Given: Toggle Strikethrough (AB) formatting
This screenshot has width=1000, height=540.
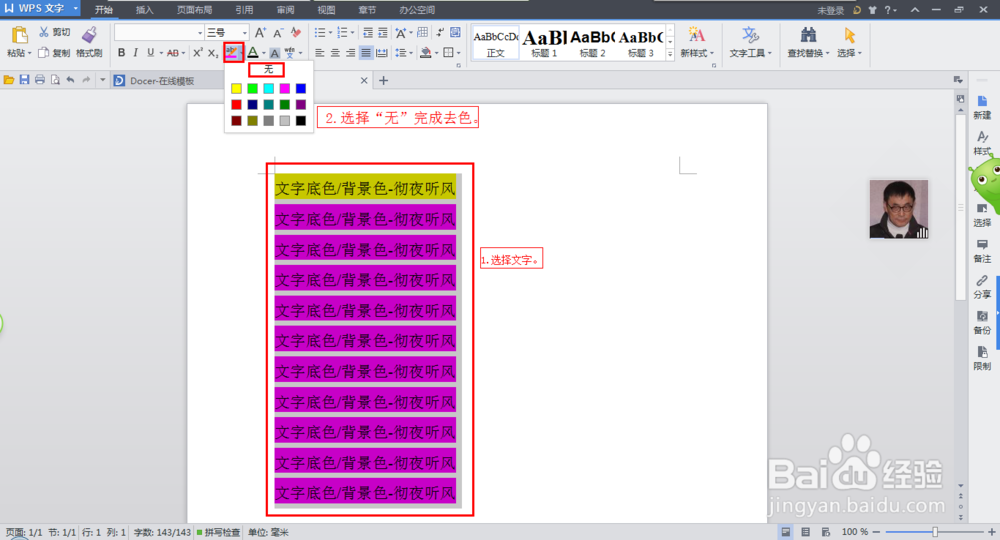Looking at the screenshot, I should (173, 53).
